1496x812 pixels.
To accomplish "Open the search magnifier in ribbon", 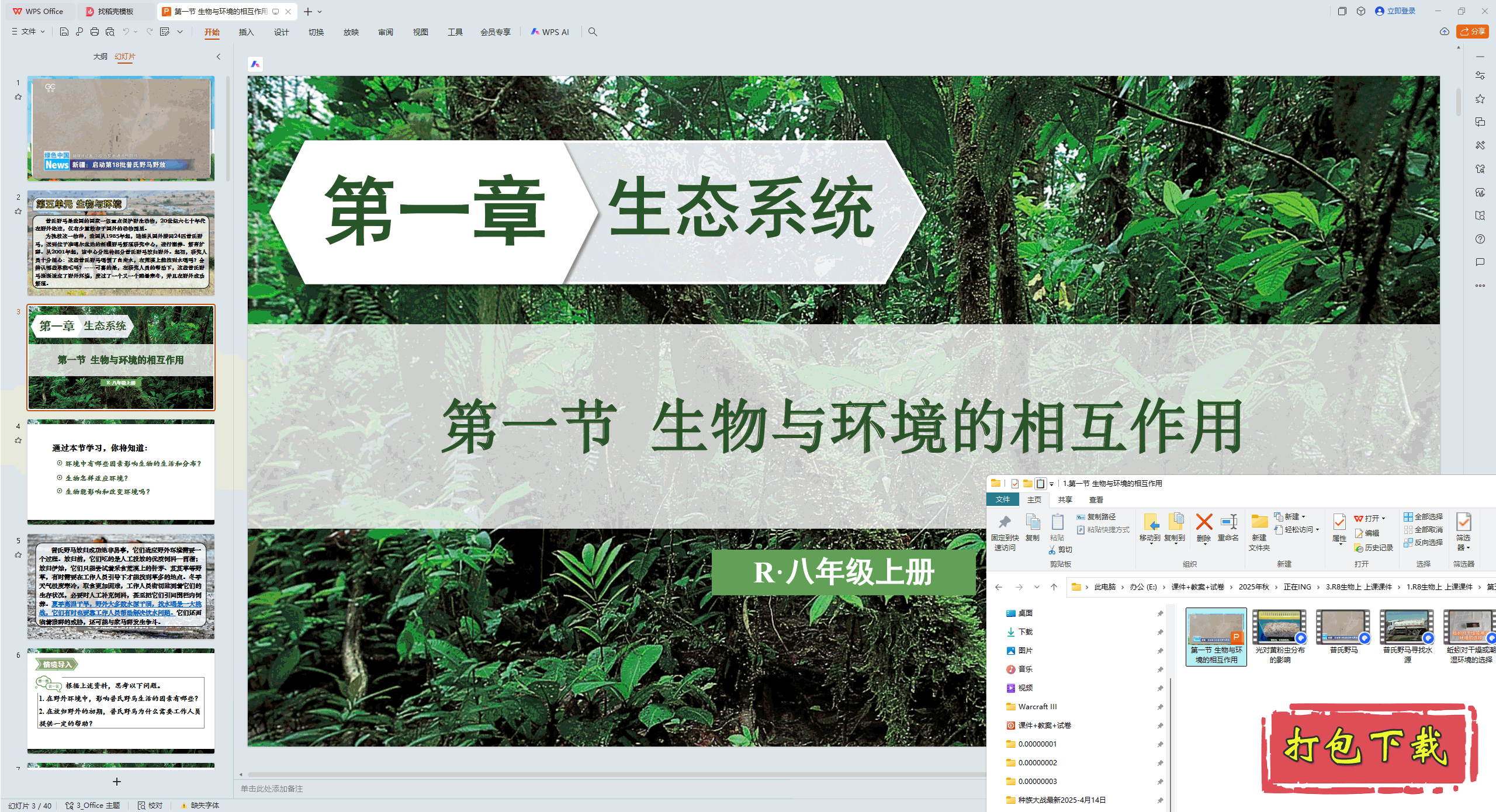I will point(593,32).
